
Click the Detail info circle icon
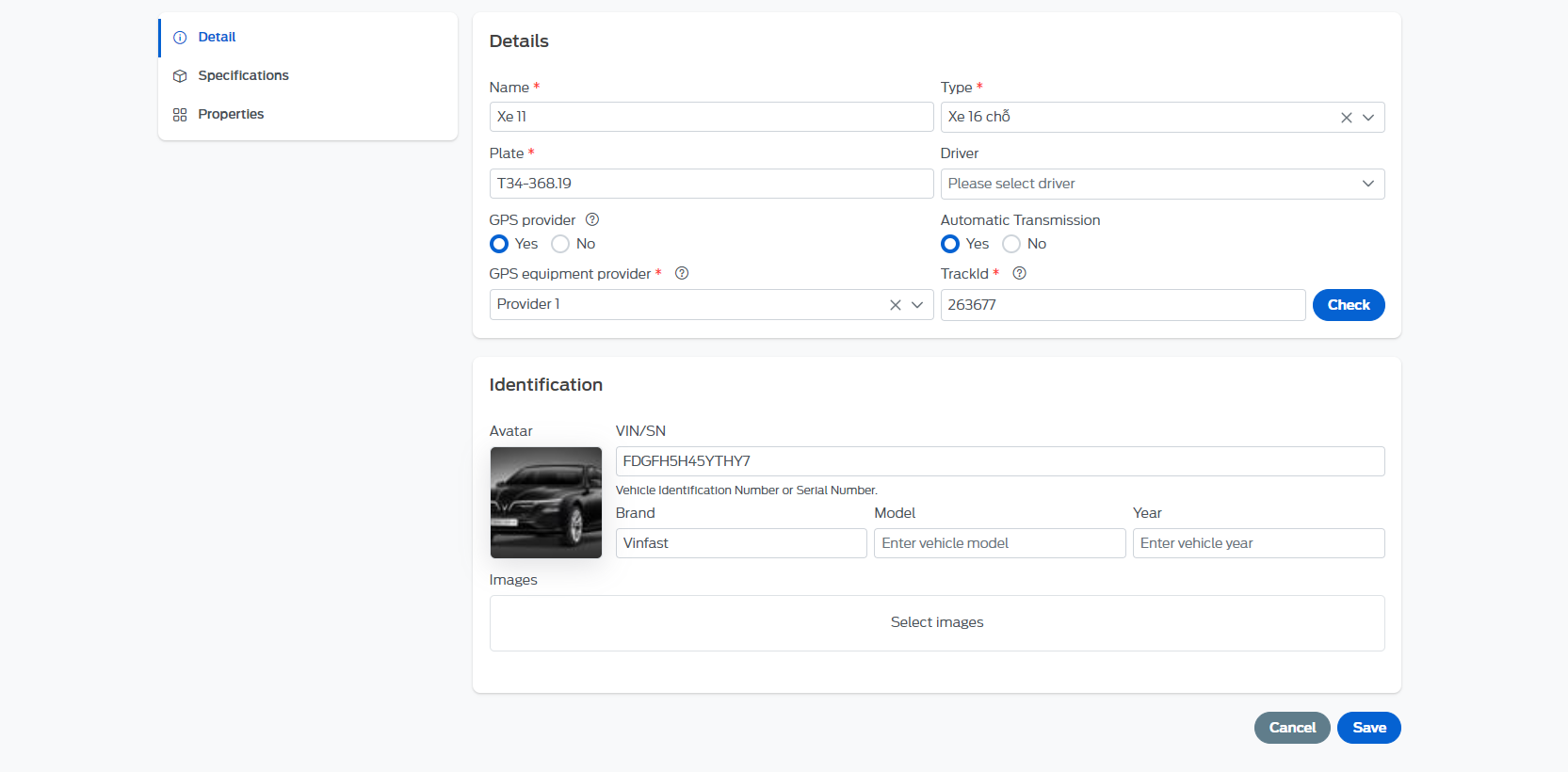click(x=180, y=38)
